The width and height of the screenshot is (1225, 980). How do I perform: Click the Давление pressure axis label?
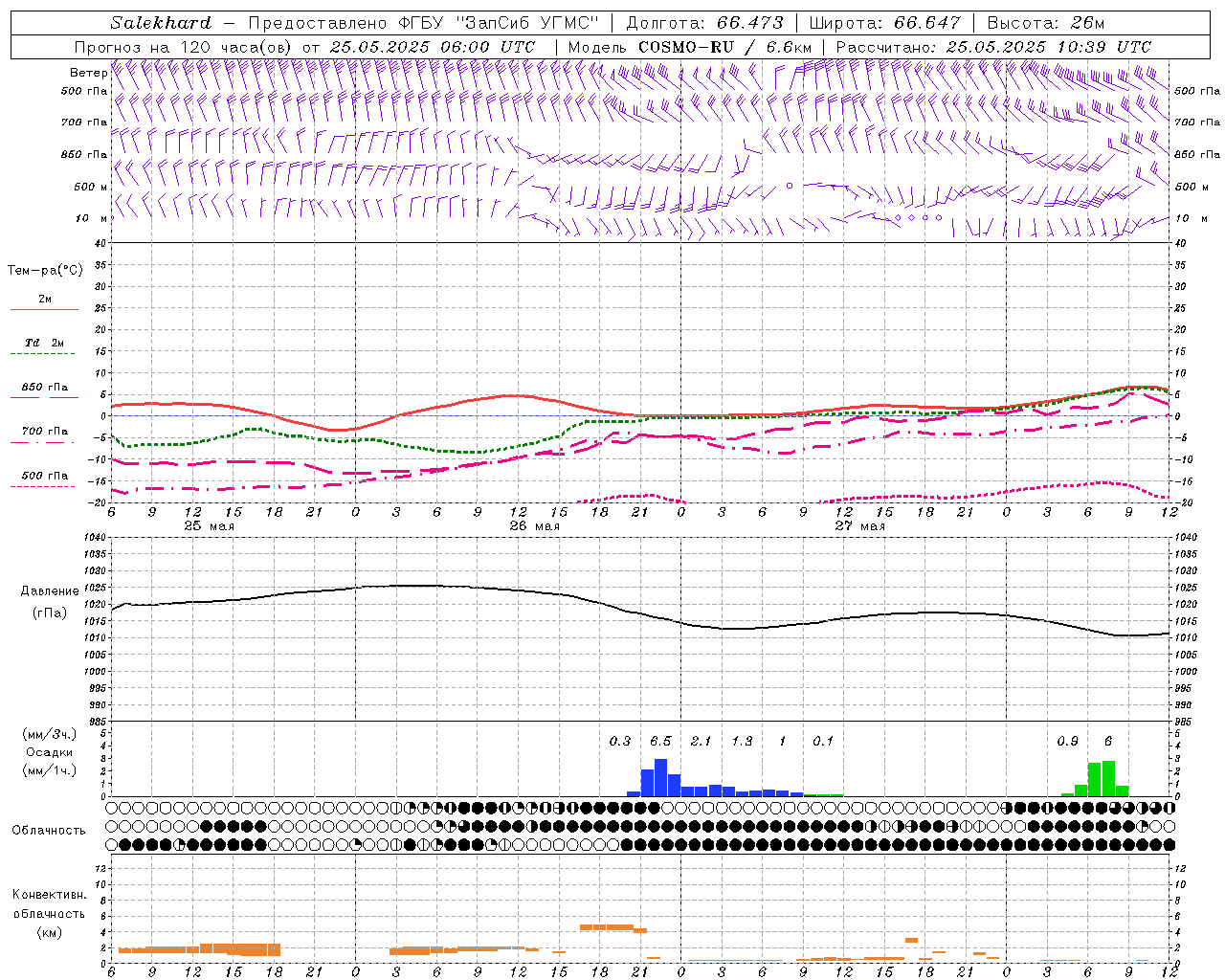click(x=49, y=591)
